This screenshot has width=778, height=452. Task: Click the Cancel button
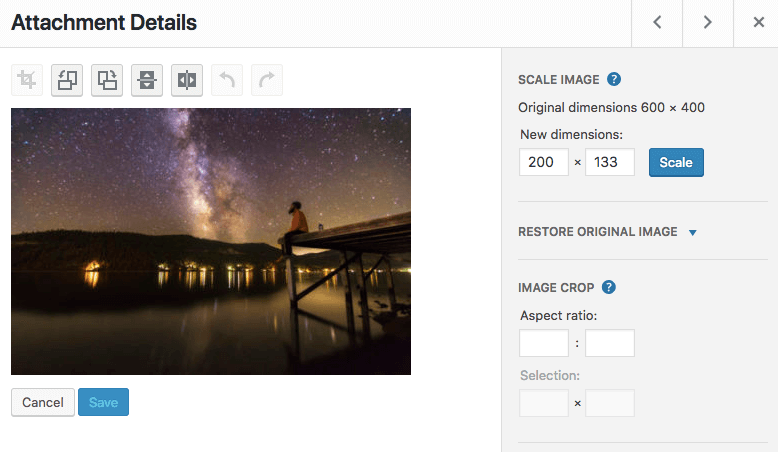43,402
